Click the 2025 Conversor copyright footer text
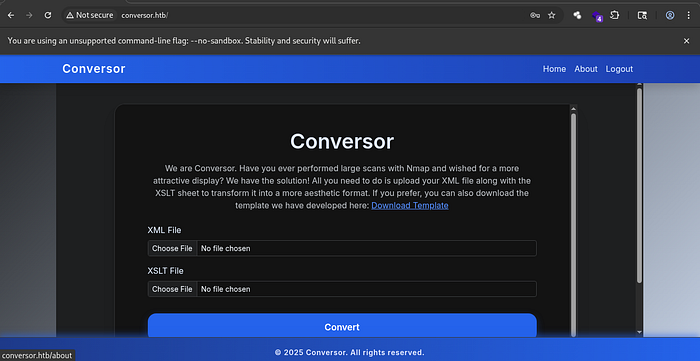700x361 pixels. pos(350,353)
